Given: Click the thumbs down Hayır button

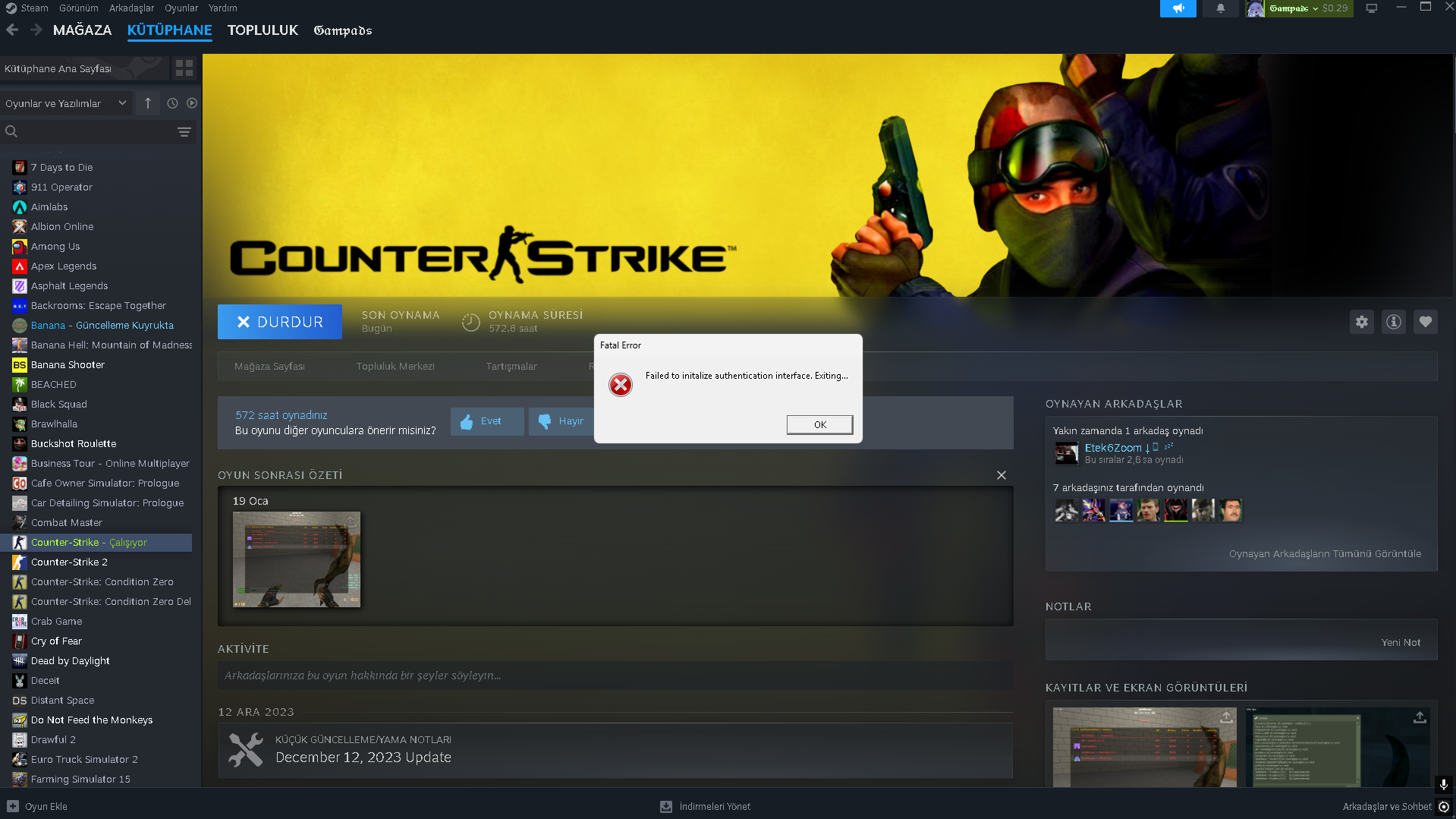Looking at the screenshot, I should [561, 421].
